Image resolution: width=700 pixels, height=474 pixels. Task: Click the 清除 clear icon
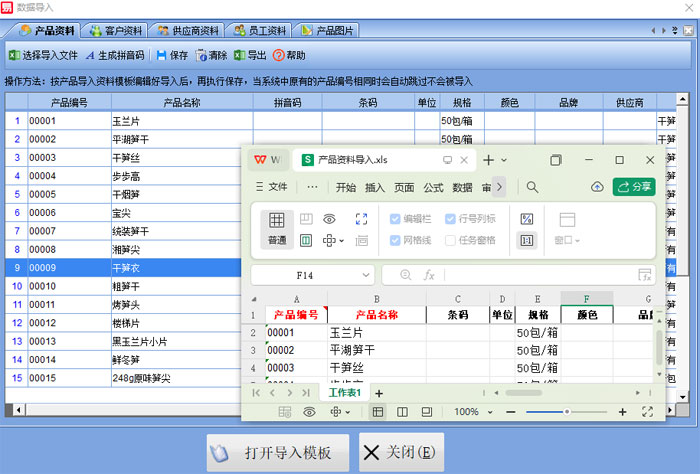coord(202,55)
